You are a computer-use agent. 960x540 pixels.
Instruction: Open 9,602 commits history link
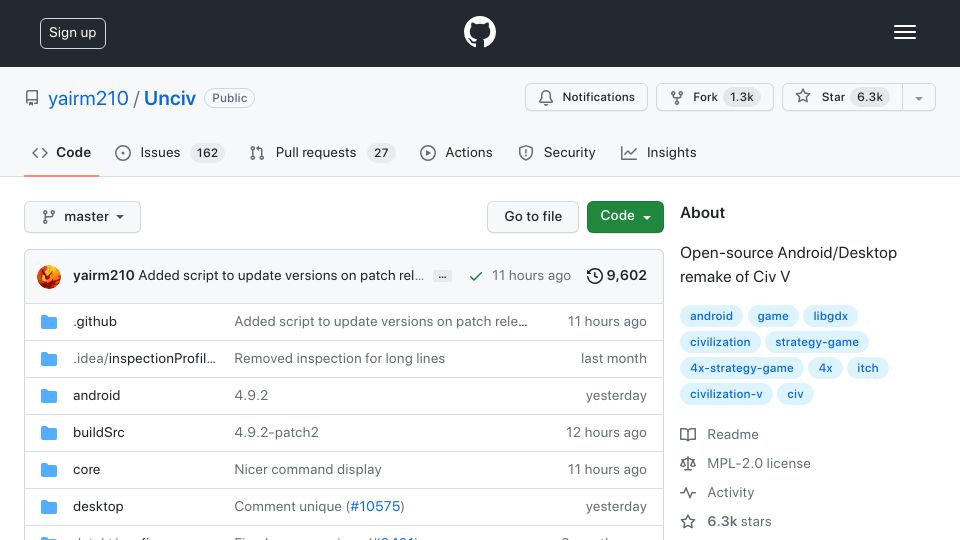click(x=617, y=276)
